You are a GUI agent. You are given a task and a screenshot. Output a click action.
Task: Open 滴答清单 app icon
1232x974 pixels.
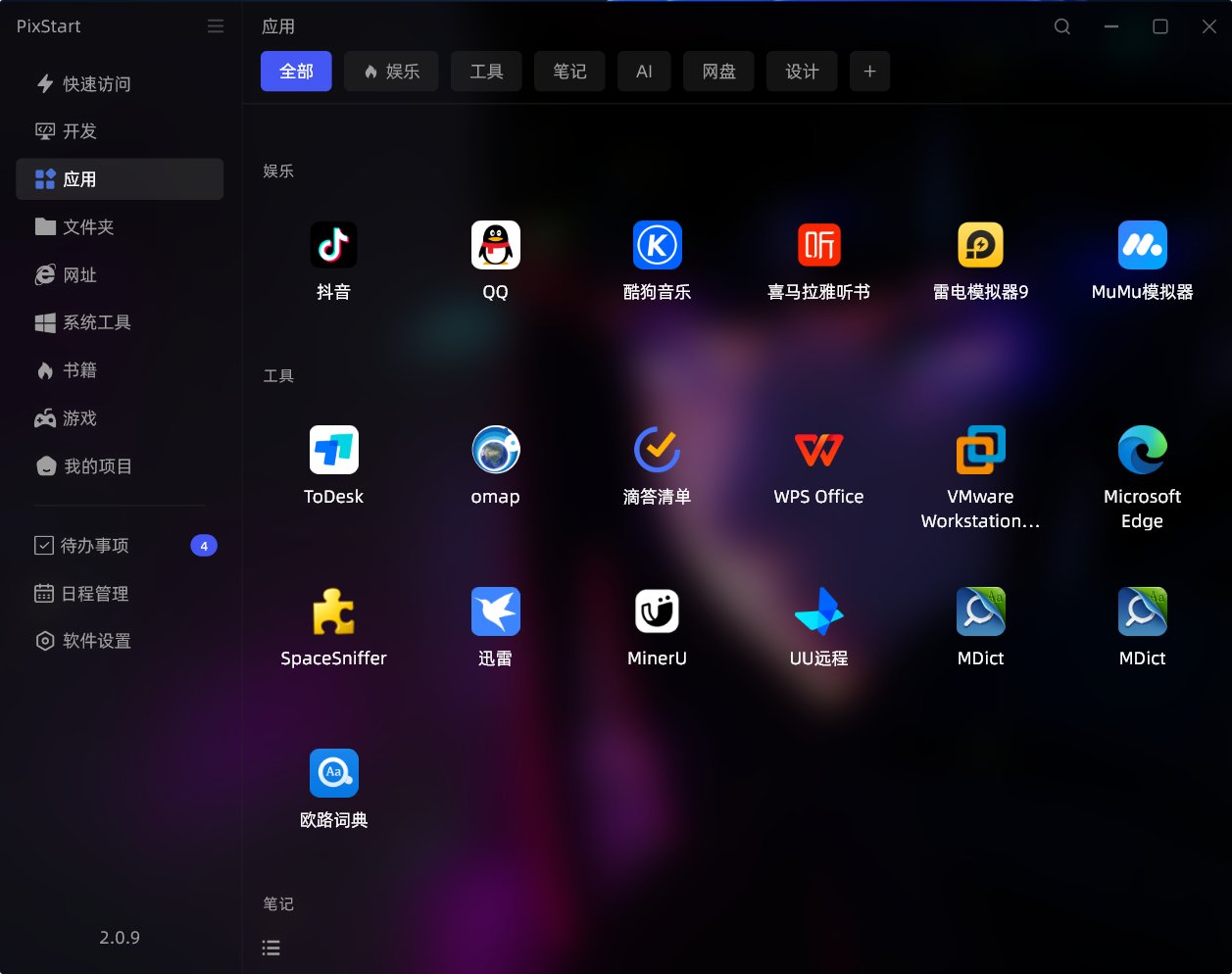pyautogui.click(x=657, y=450)
